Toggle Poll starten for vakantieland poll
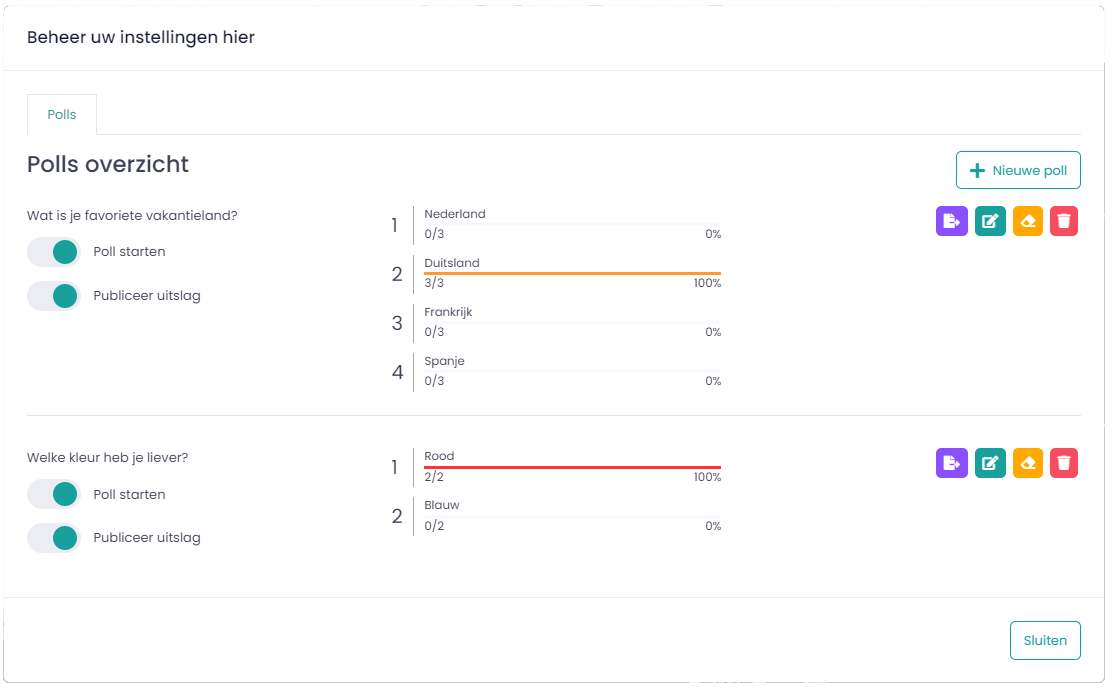This screenshot has height=691, width=1114. click(x=54, y=252)
